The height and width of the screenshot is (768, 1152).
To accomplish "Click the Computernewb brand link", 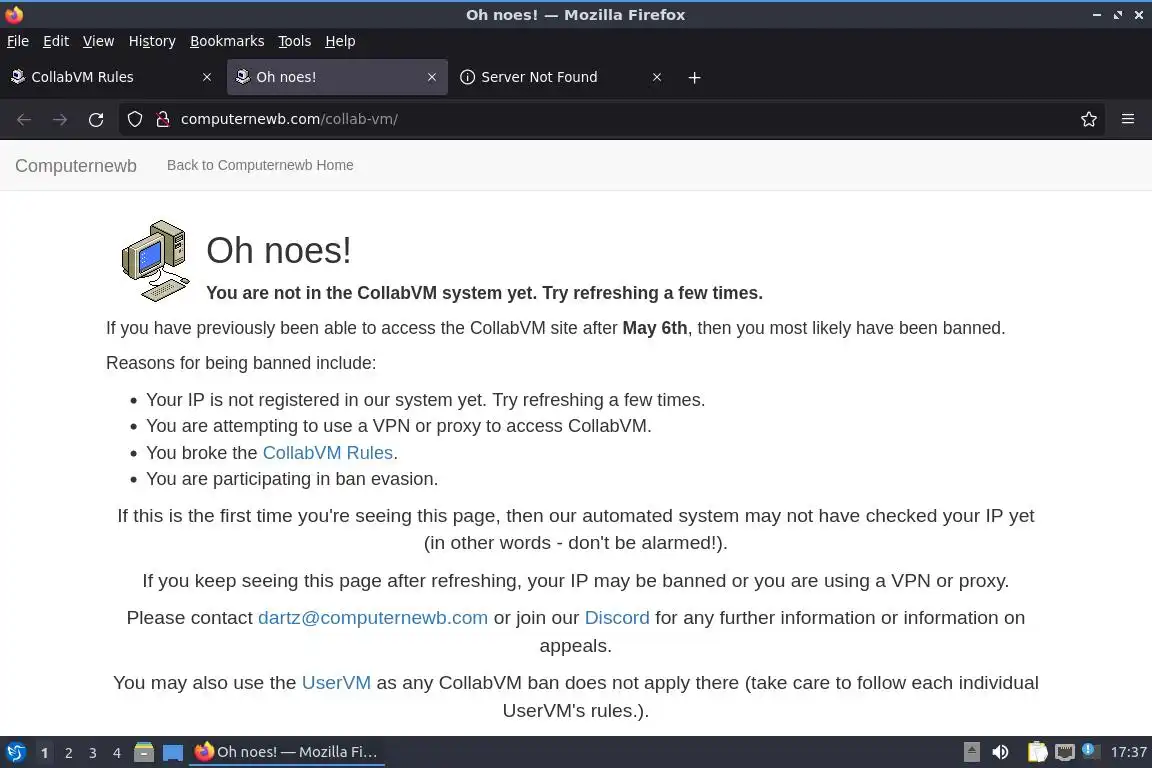I will [76, 165].
